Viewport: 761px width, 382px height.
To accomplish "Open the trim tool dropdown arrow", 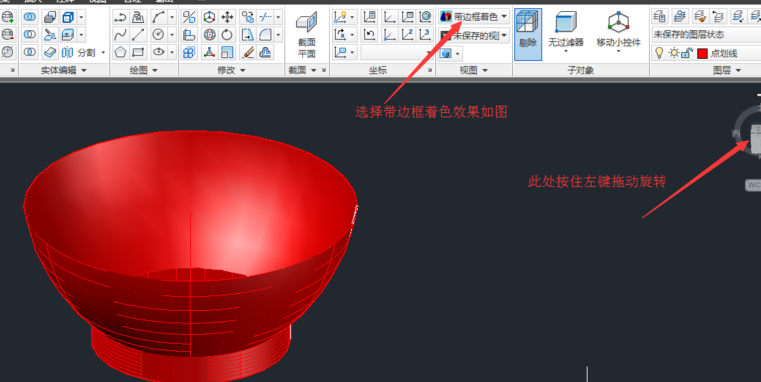I will tap(278, 17).
